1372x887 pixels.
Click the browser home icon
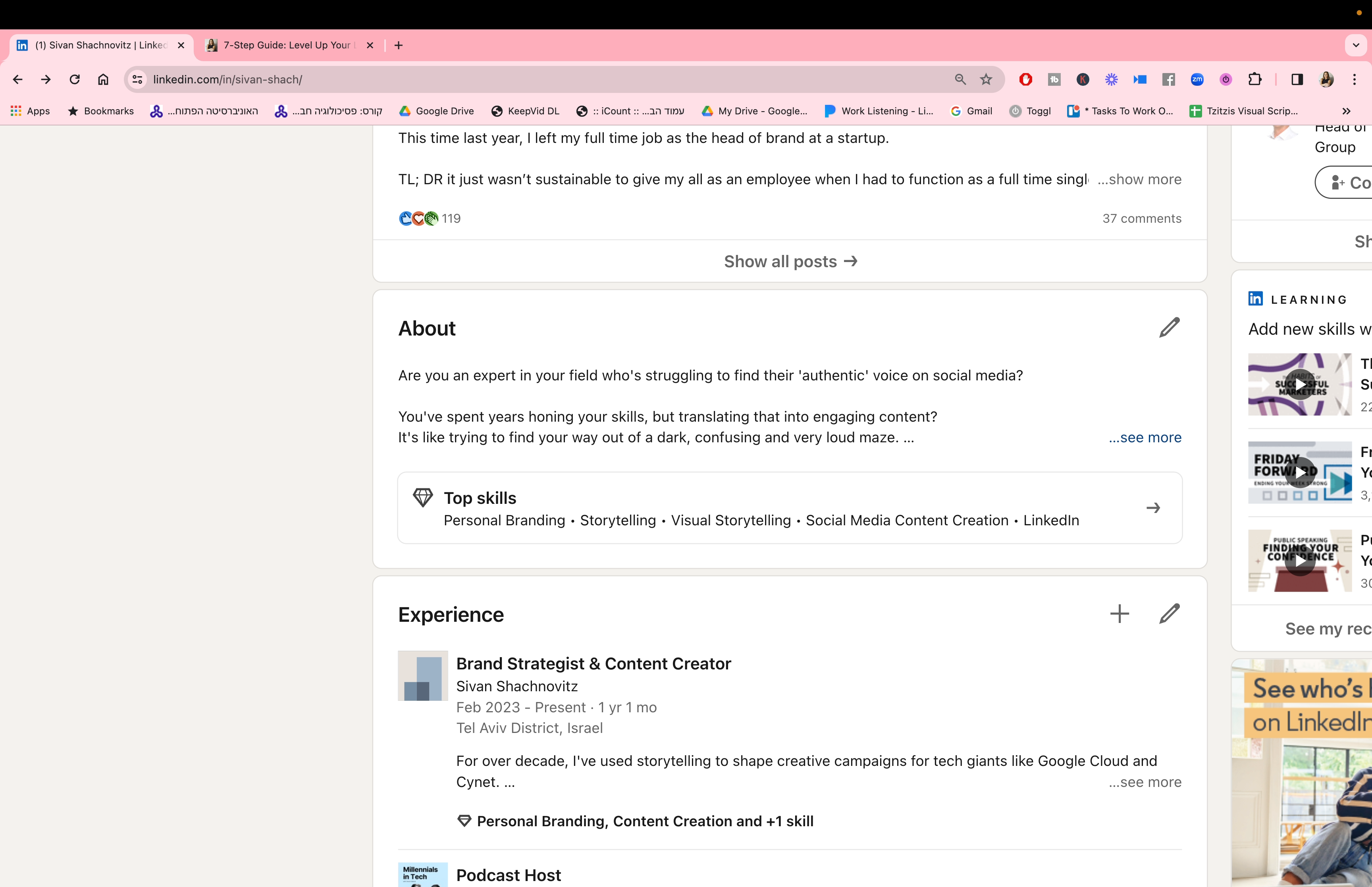point(103,79)
